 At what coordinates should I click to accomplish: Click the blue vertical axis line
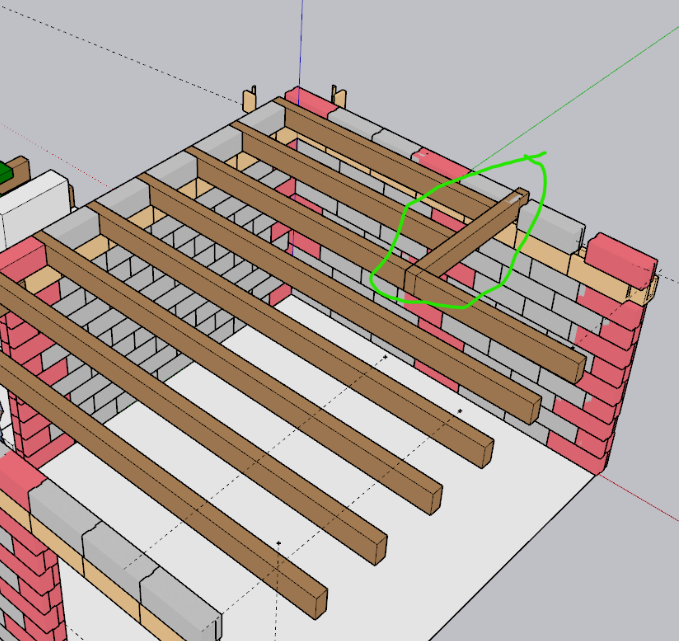point(302,40)
